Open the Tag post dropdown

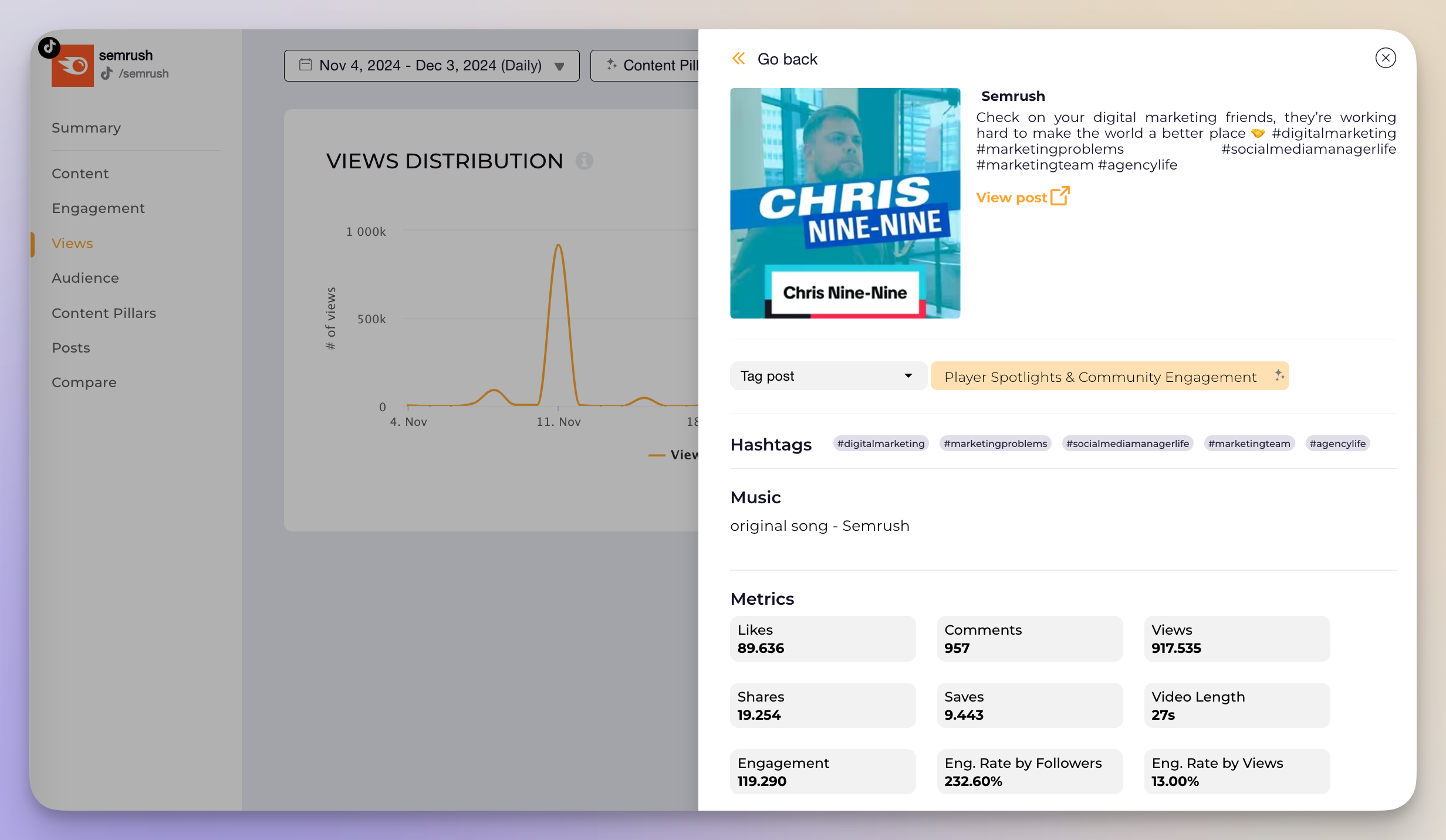[x=828, y=376]
